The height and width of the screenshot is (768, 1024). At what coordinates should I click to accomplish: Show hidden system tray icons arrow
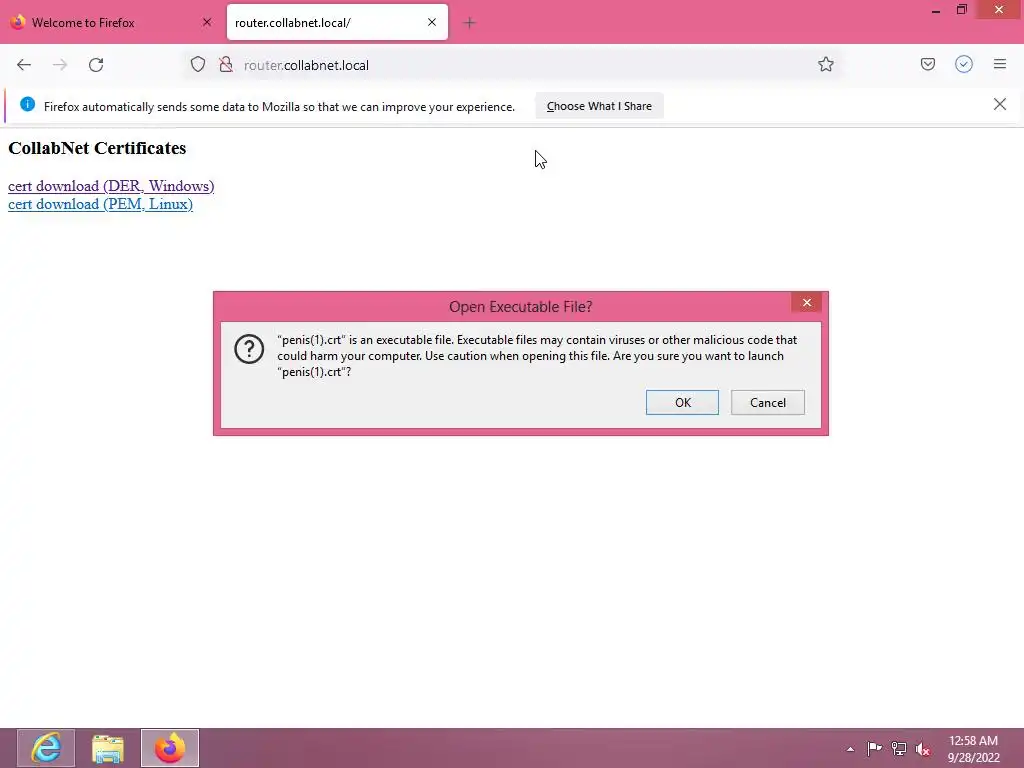[850, 749]
